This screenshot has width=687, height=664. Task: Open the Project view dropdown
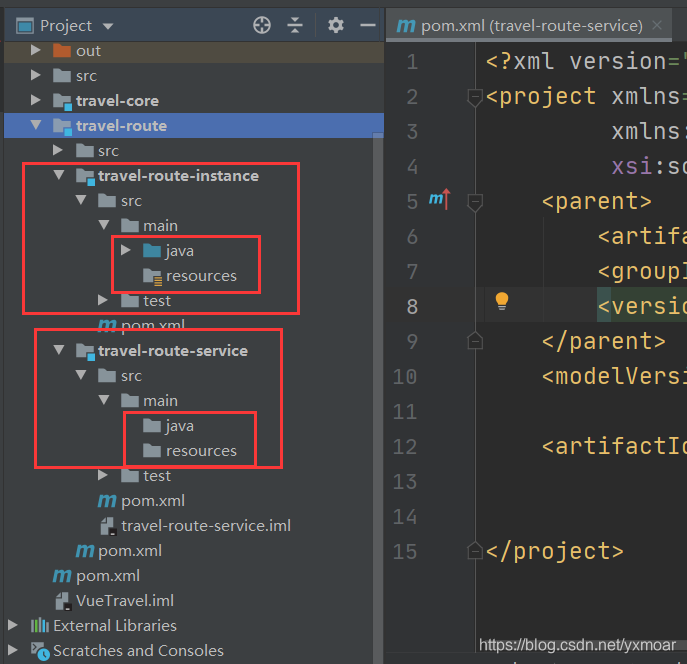108,26
